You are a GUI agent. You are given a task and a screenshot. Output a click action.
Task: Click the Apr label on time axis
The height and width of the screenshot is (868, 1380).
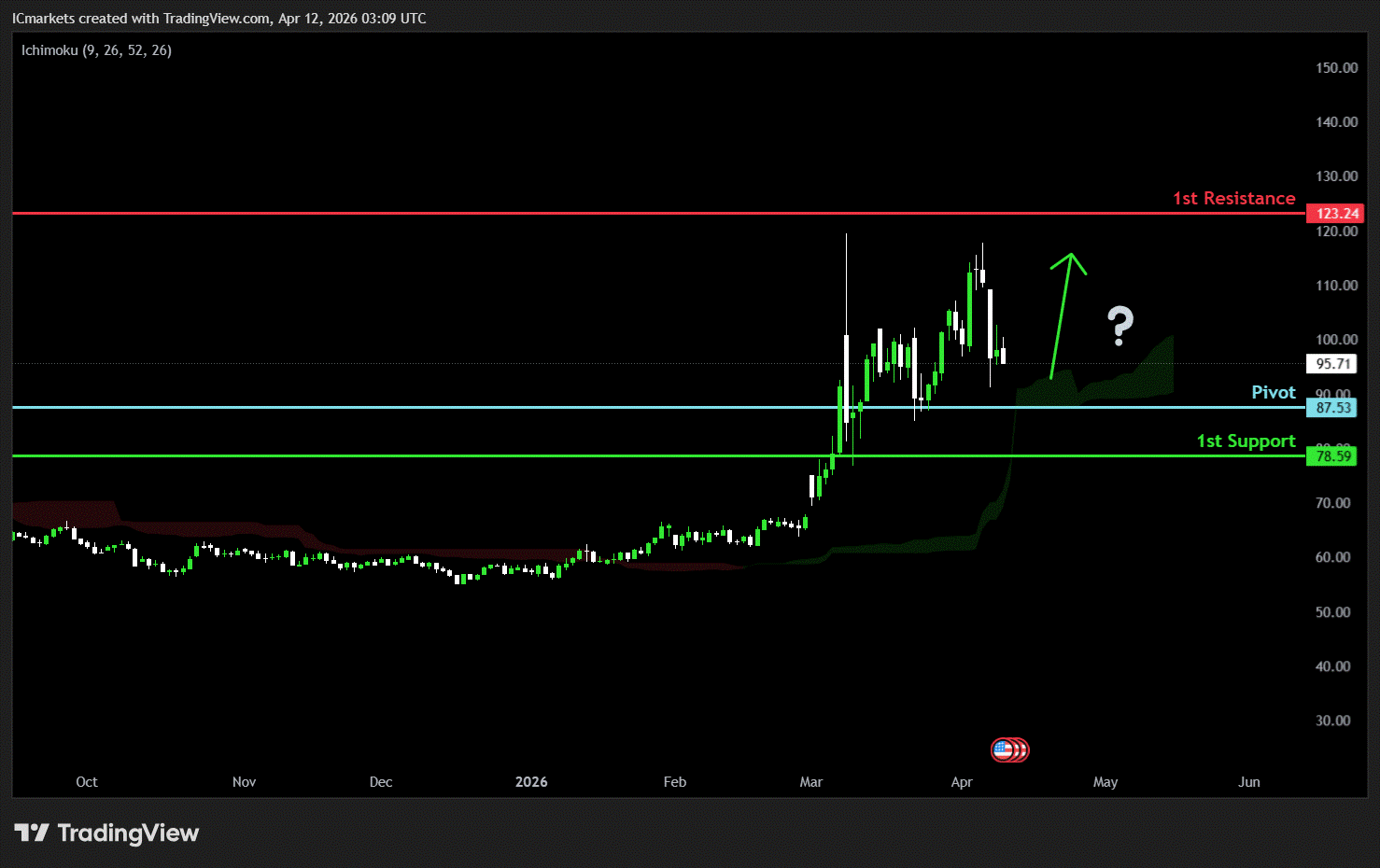pyautogui.click(x=962, y=782)
